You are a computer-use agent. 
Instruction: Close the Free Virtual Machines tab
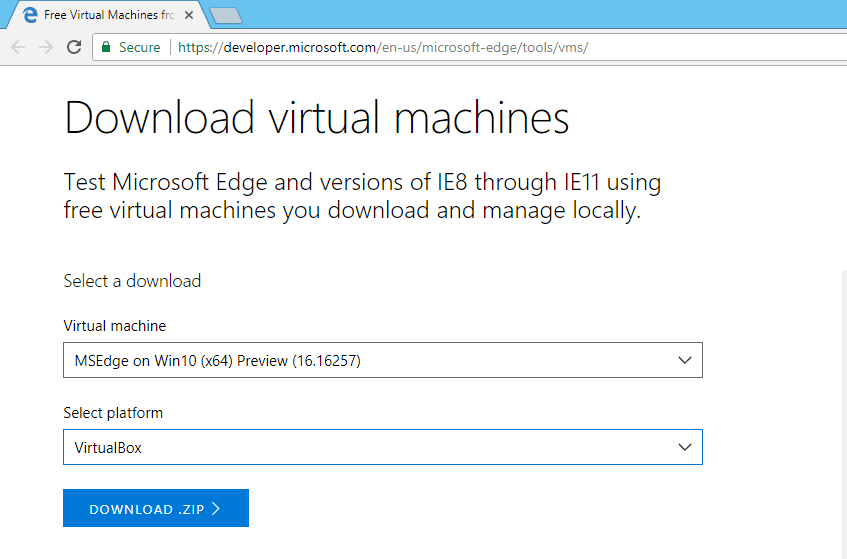[x=189, y=15]
